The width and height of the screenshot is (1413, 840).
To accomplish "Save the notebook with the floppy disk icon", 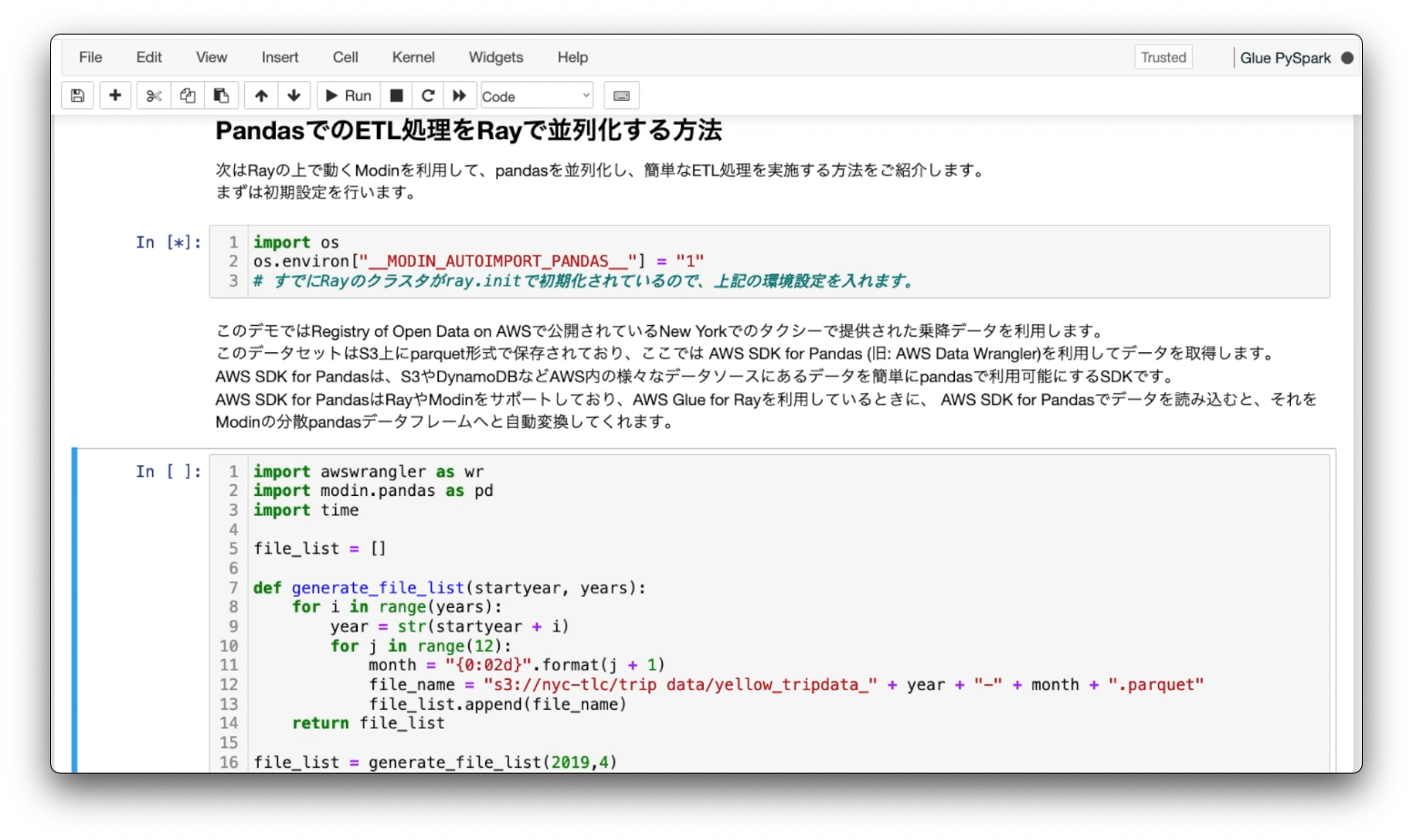I will [77, 96].
